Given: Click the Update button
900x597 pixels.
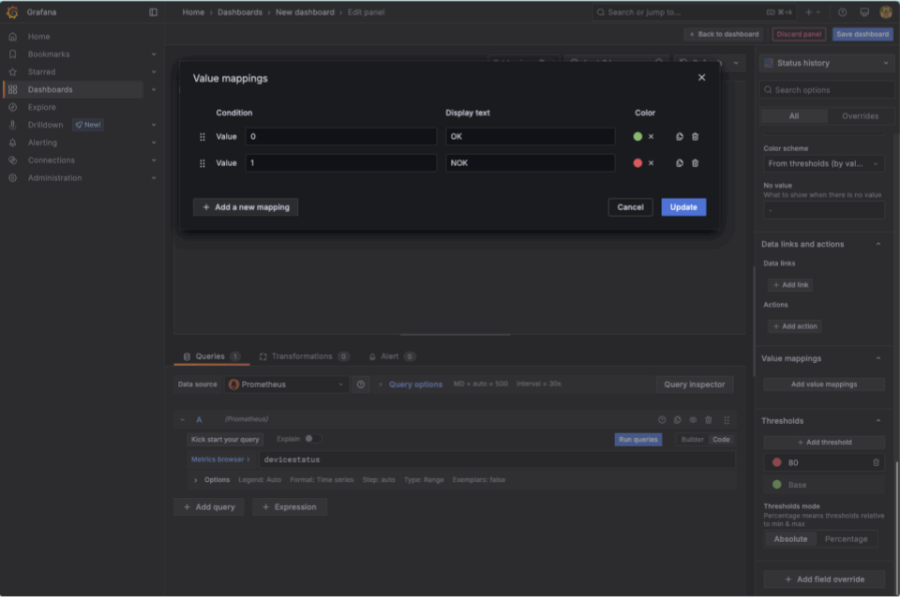Looking at the screenshot, I should click(683, 207).
